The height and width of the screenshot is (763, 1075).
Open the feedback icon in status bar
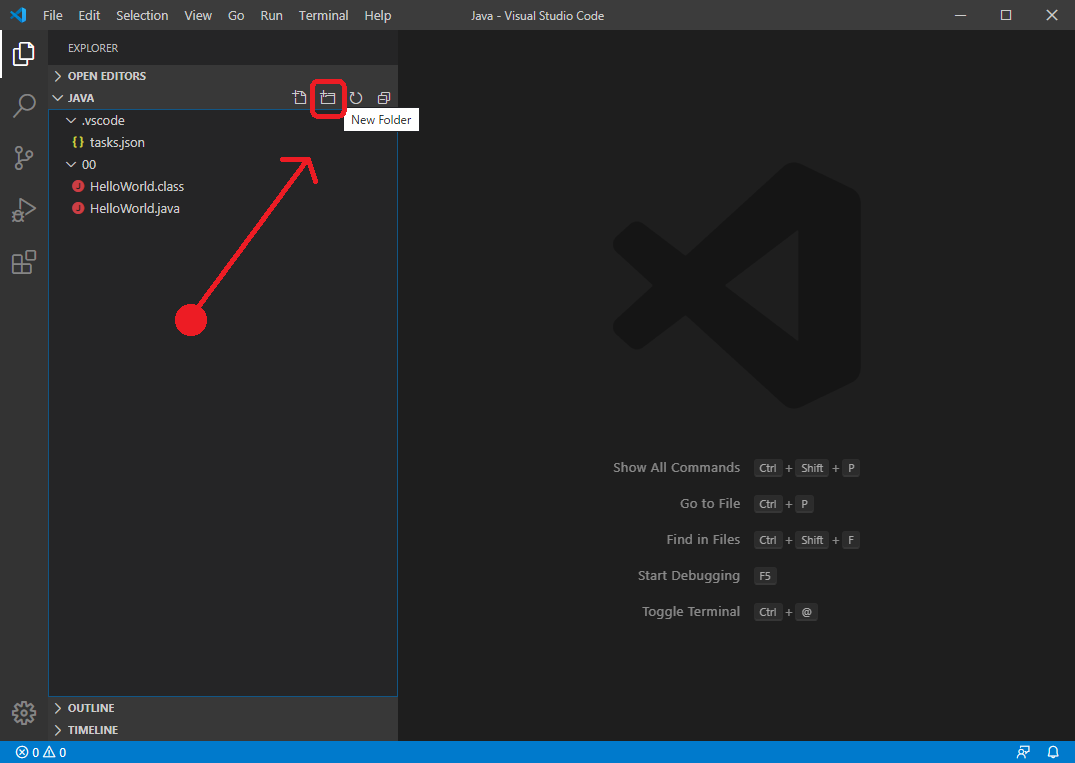[1023, 752]
